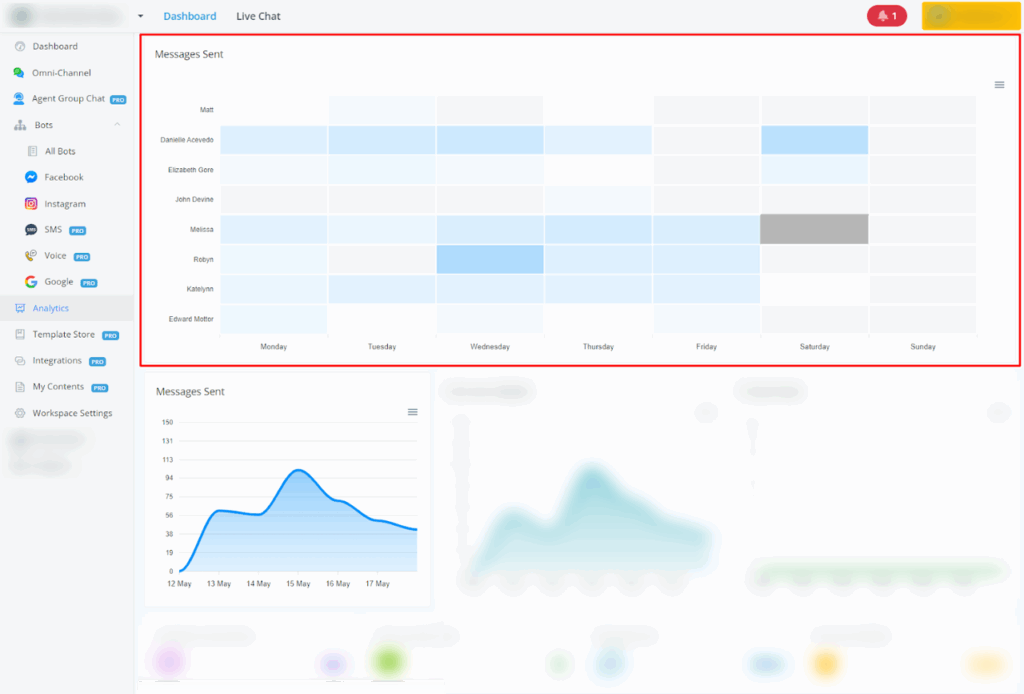This screenshot has height=694, width=1024.
Task: Click the Omni-Channel chat bubble icon
Action: 19,73
